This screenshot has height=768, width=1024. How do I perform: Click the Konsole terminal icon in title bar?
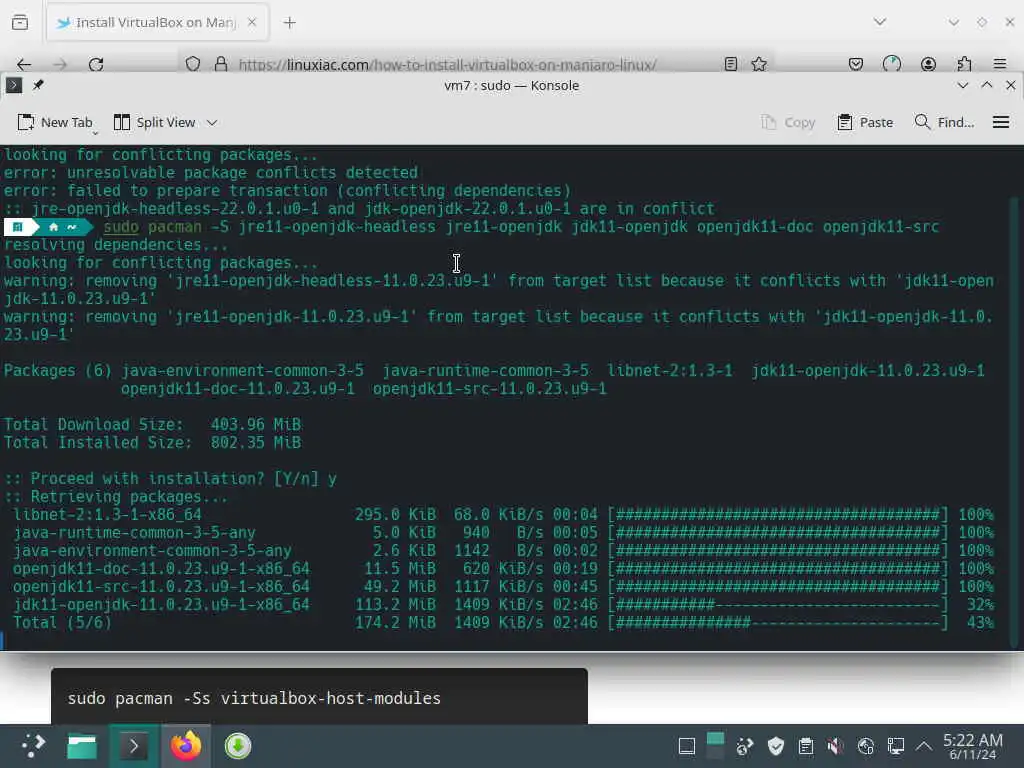click(14, 86)
